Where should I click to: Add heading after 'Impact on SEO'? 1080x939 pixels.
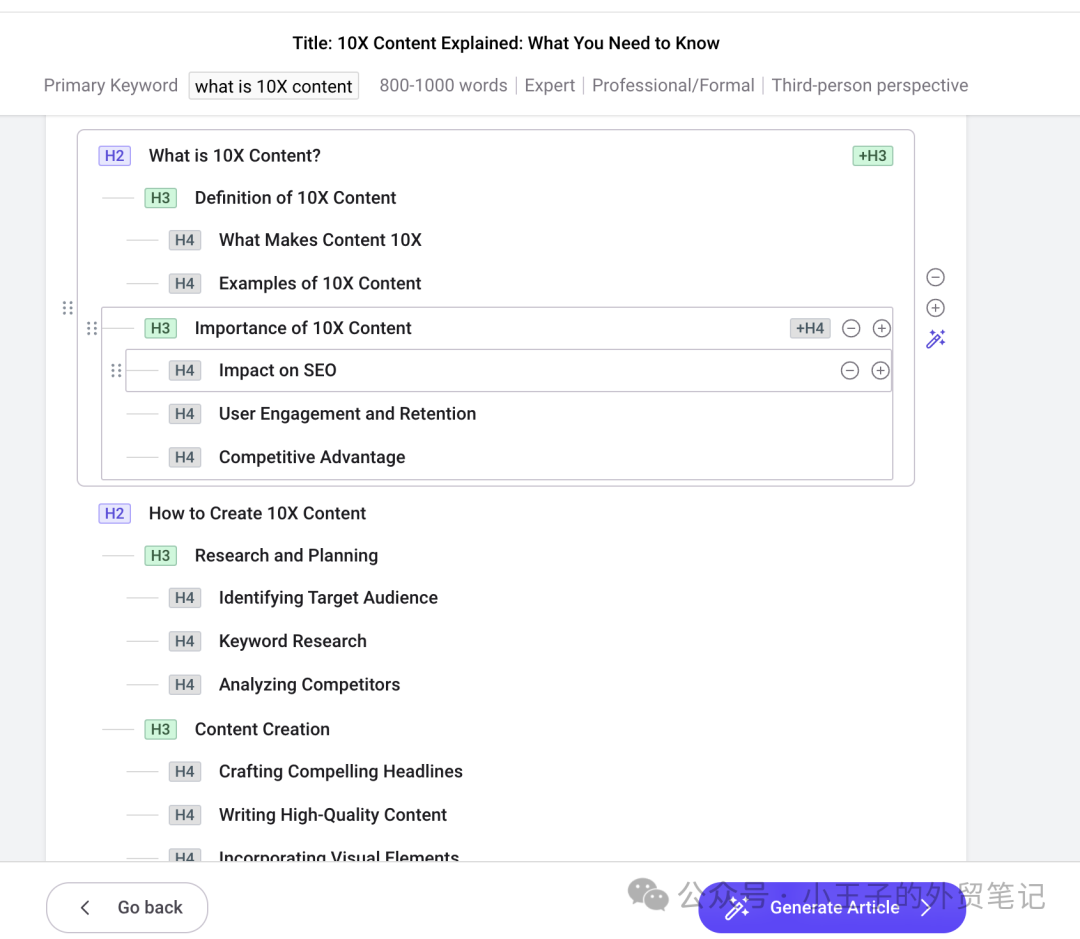(x=880, y=371)
